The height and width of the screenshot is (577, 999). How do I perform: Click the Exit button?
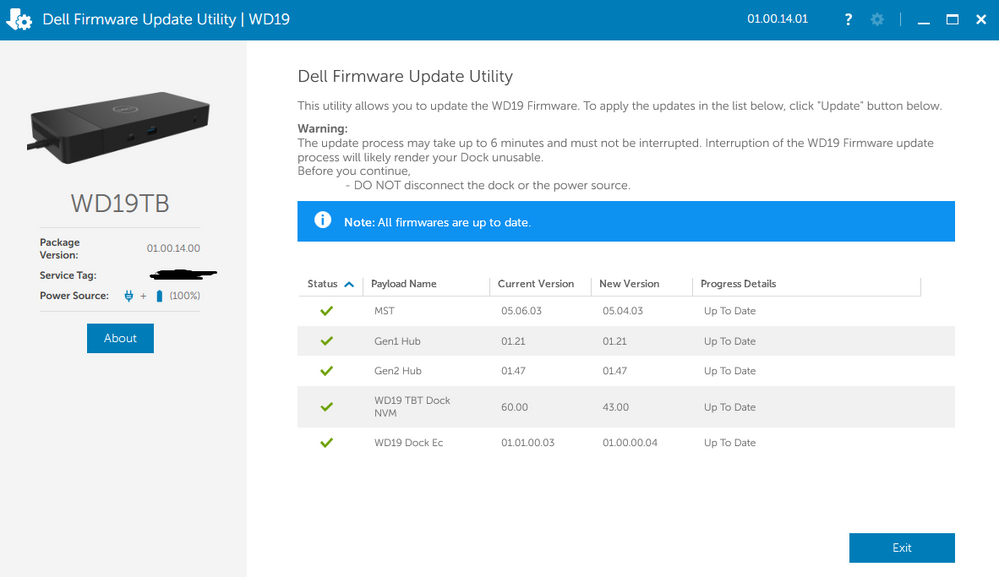(x=902, y=548)
